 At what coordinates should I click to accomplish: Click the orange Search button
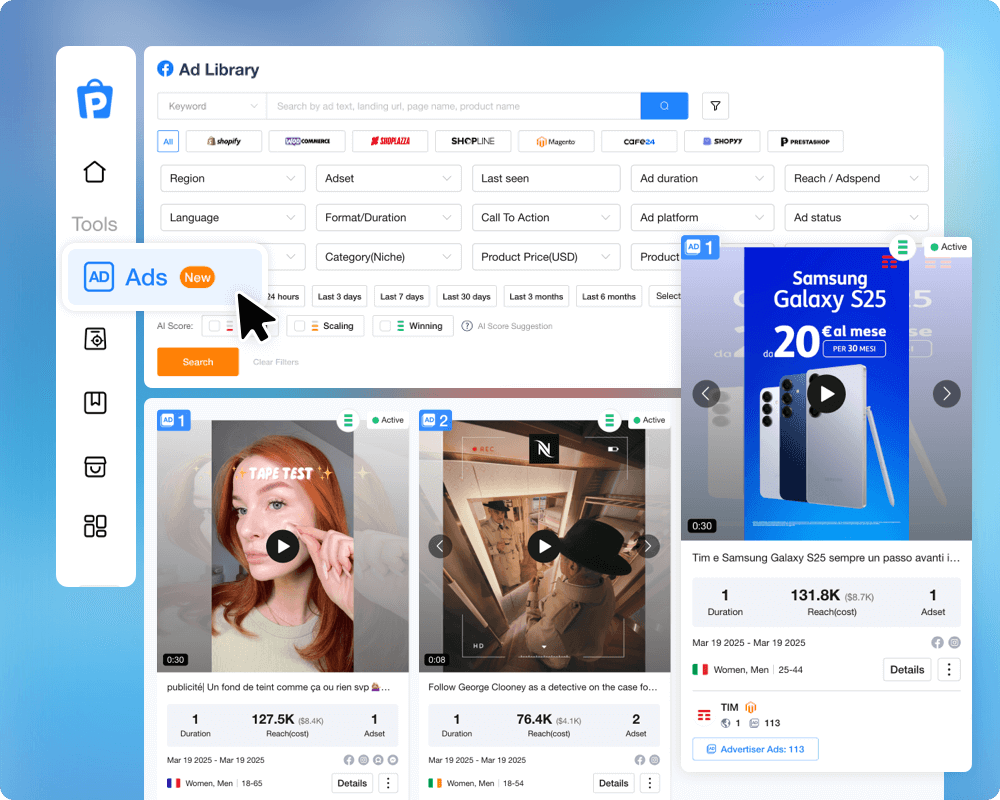pos(198,362)
